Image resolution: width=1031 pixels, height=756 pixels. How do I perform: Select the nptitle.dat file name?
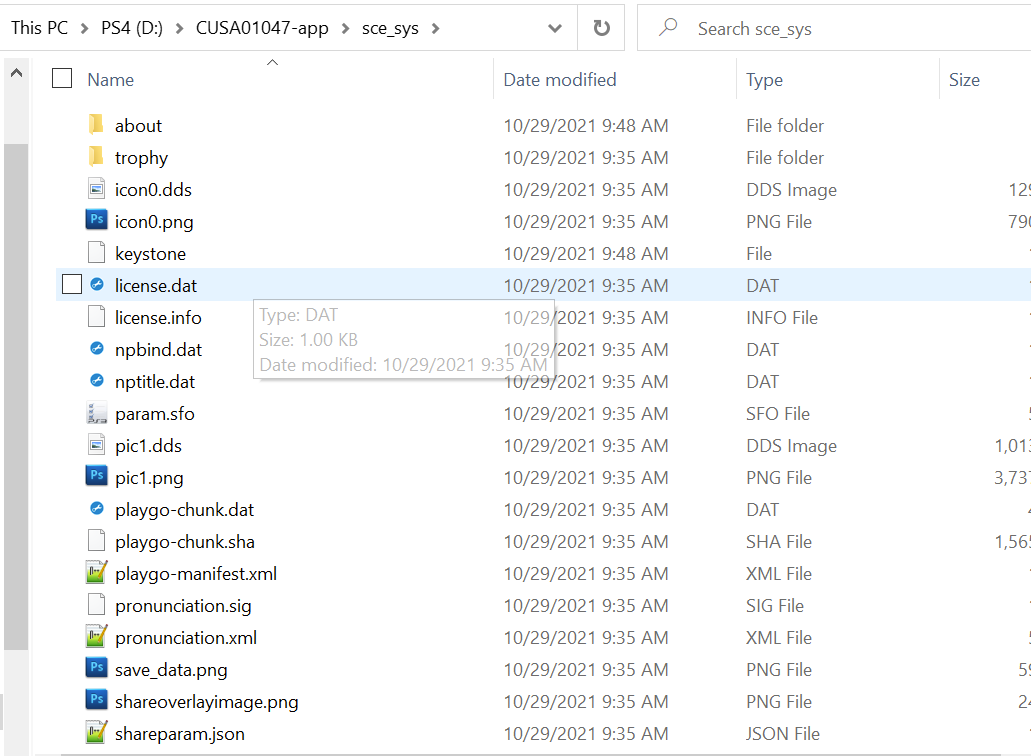click(155, 382)
